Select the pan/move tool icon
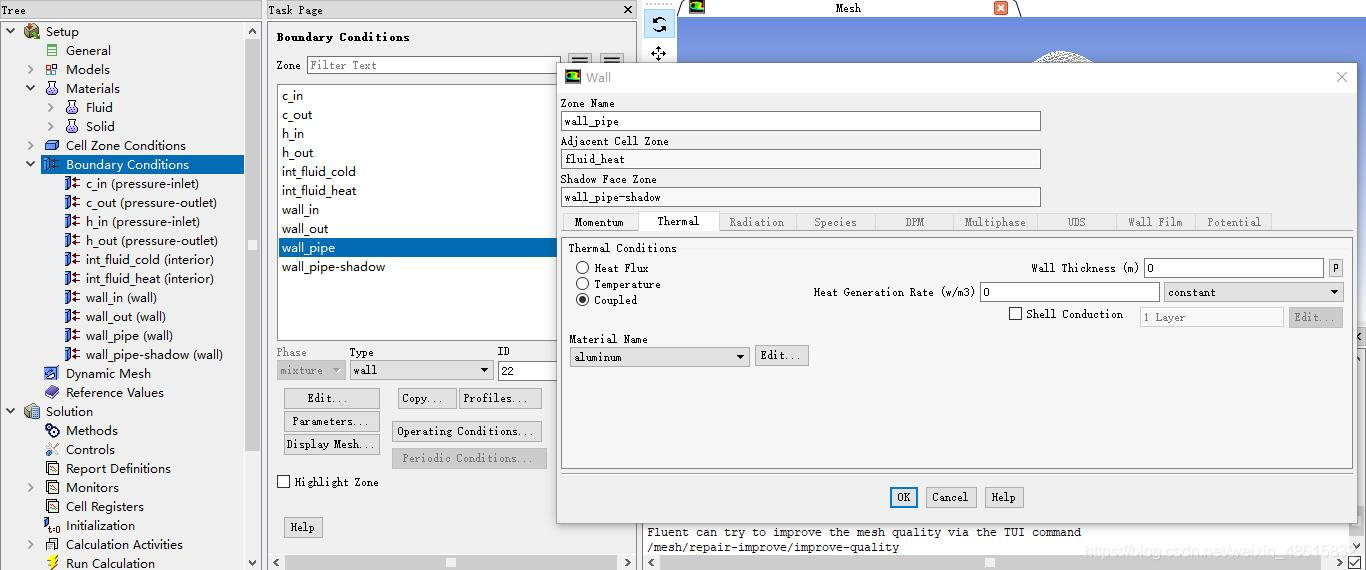The height and width of the screenshot is (570, 1366). point(658,53)
